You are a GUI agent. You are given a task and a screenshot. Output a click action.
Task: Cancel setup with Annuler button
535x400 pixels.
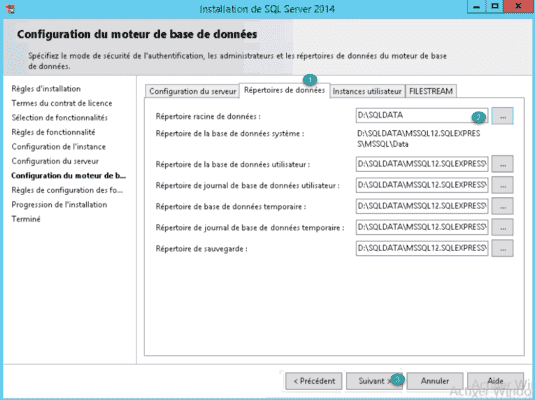point(435,381)
